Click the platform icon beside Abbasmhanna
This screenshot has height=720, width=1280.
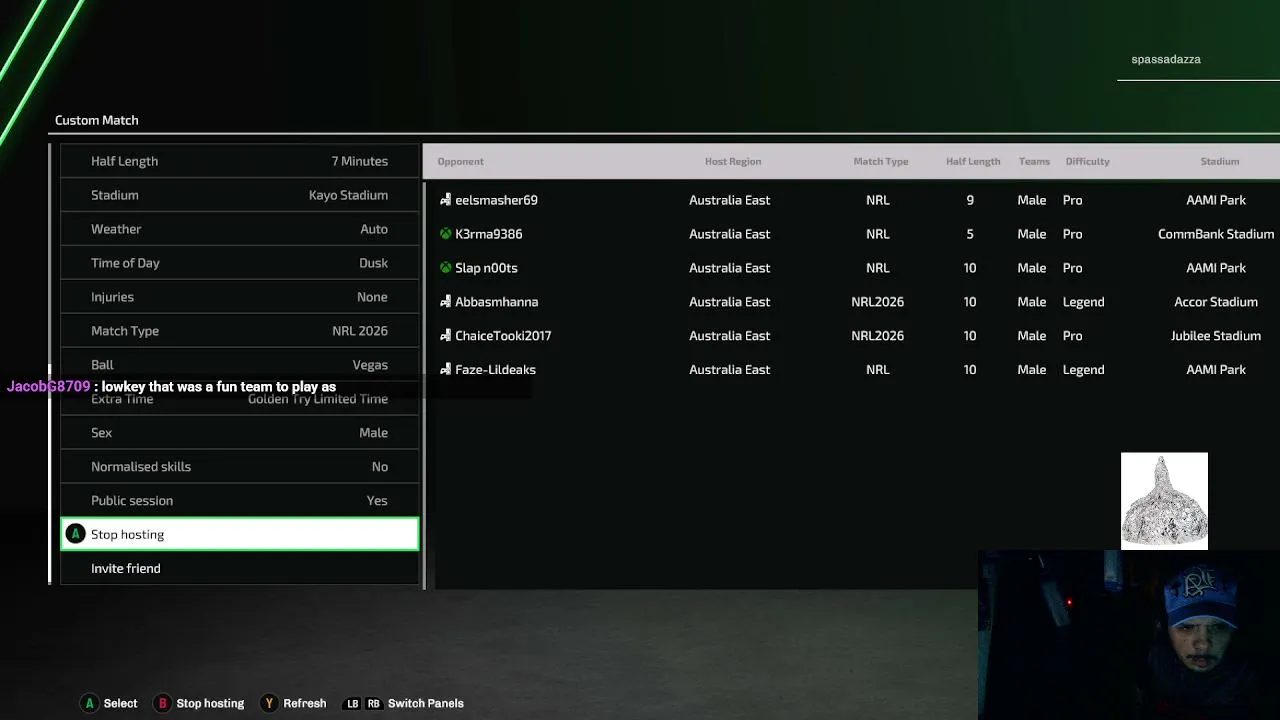(x=445, y=302)
